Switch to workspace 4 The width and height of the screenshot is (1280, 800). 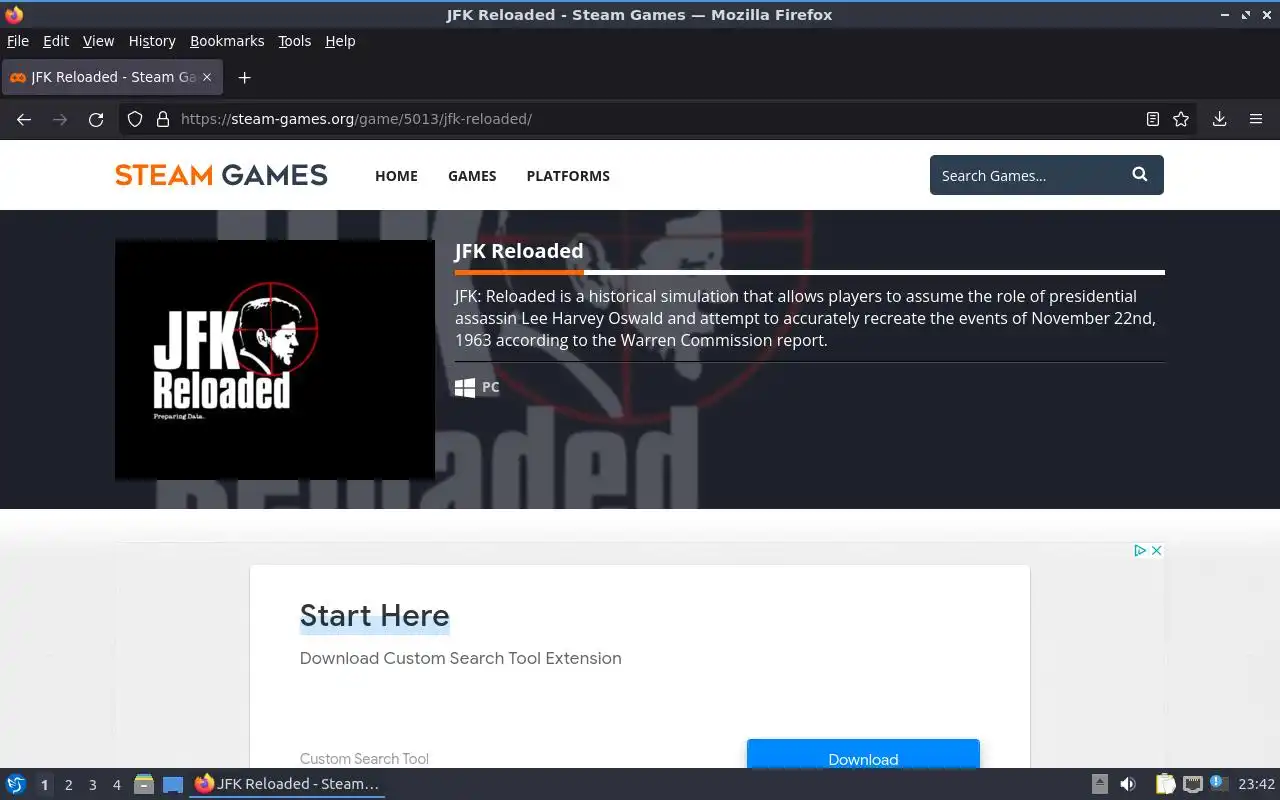(116, 785)
